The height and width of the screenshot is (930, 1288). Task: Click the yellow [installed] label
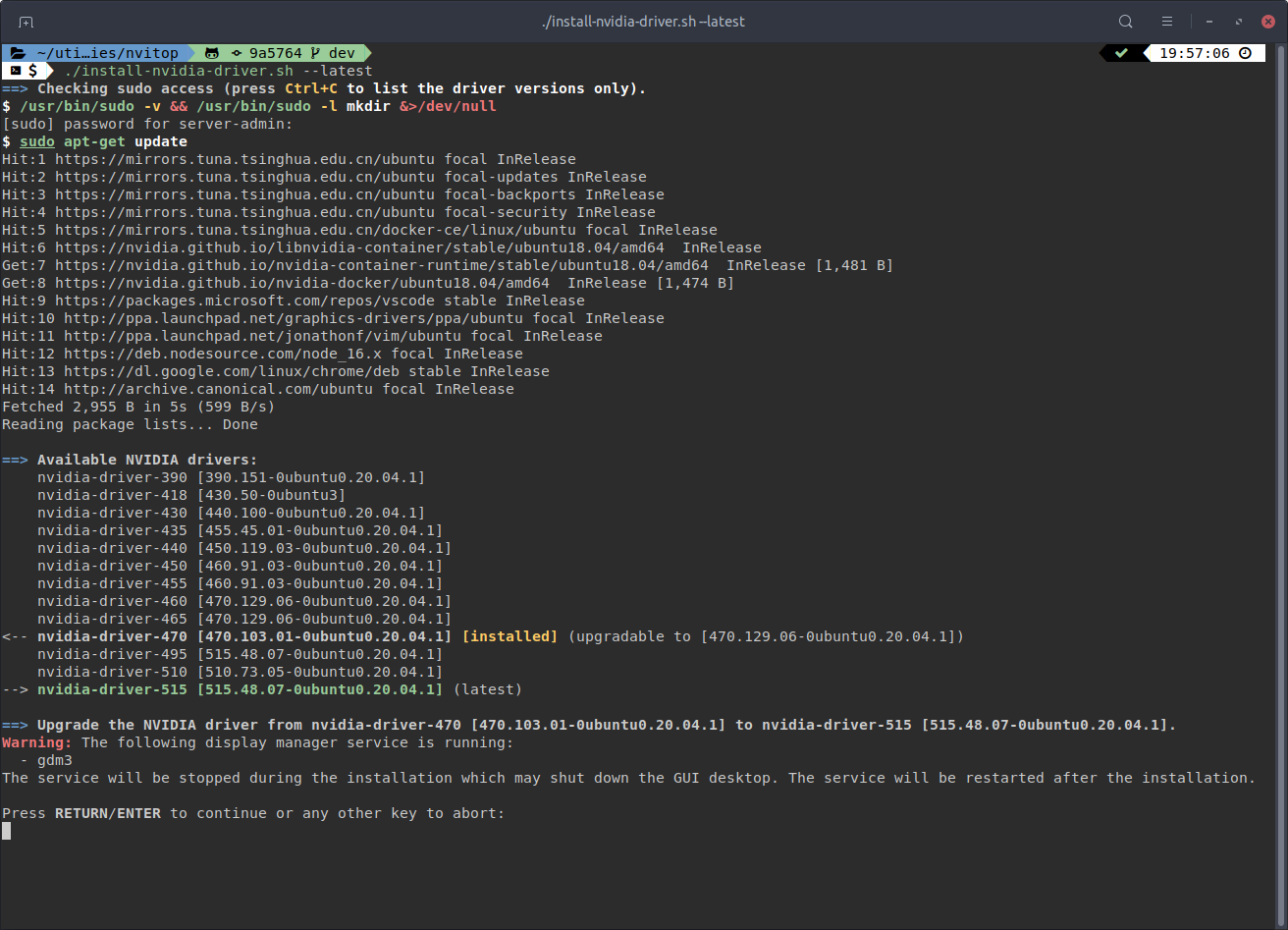(510, 636)
